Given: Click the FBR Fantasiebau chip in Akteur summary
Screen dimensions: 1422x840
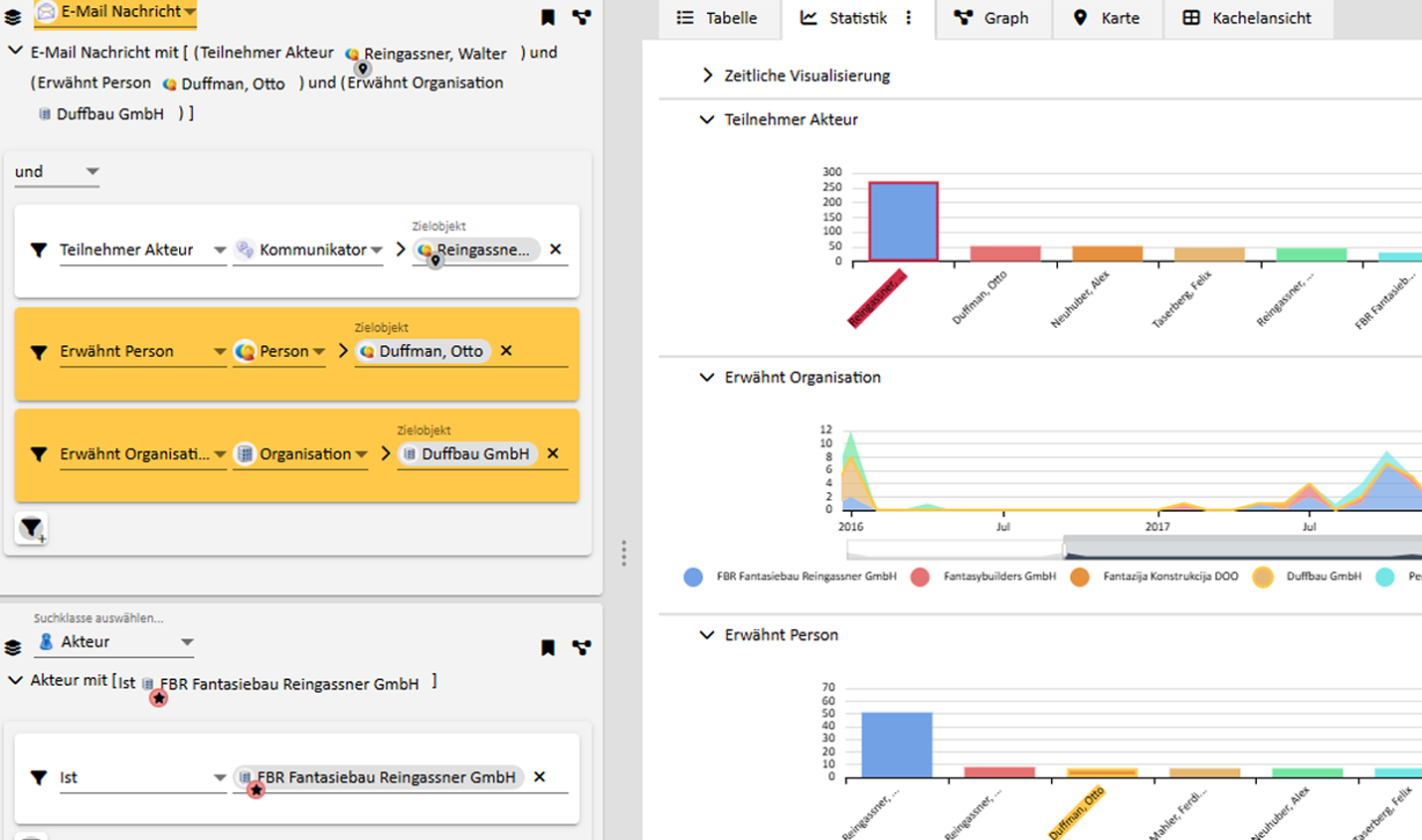Looking at the screenshot, I should 279,684.
